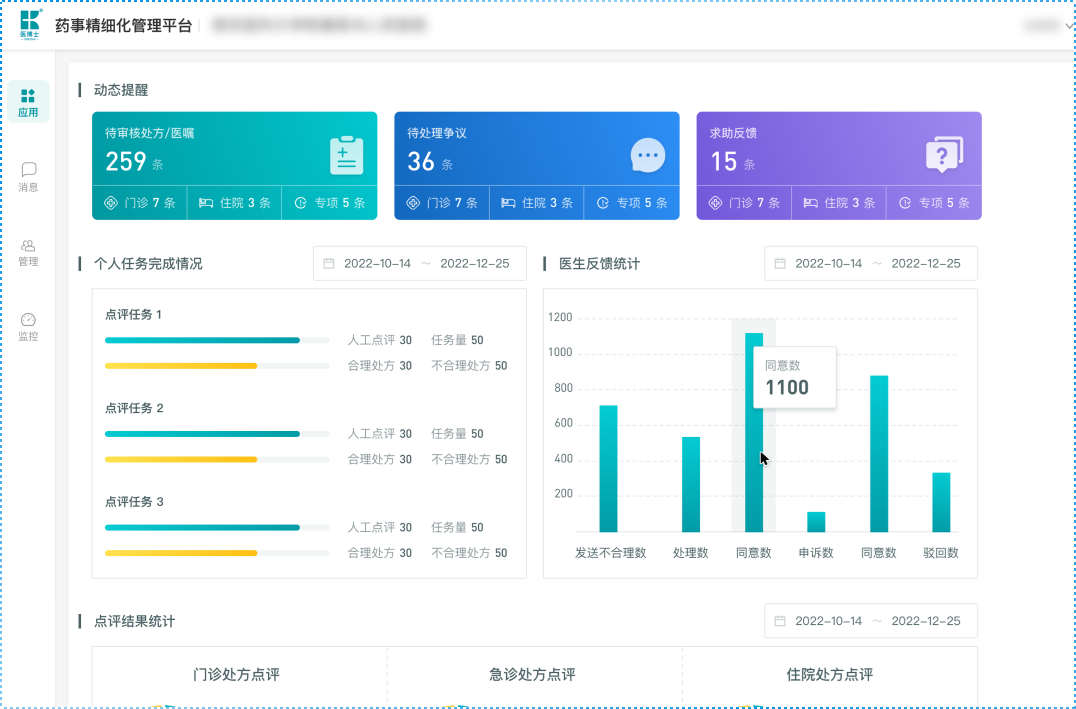
Task: Click 住院 bed icon in 待审核处方/医嘱 card
Action: click(206, 203)
